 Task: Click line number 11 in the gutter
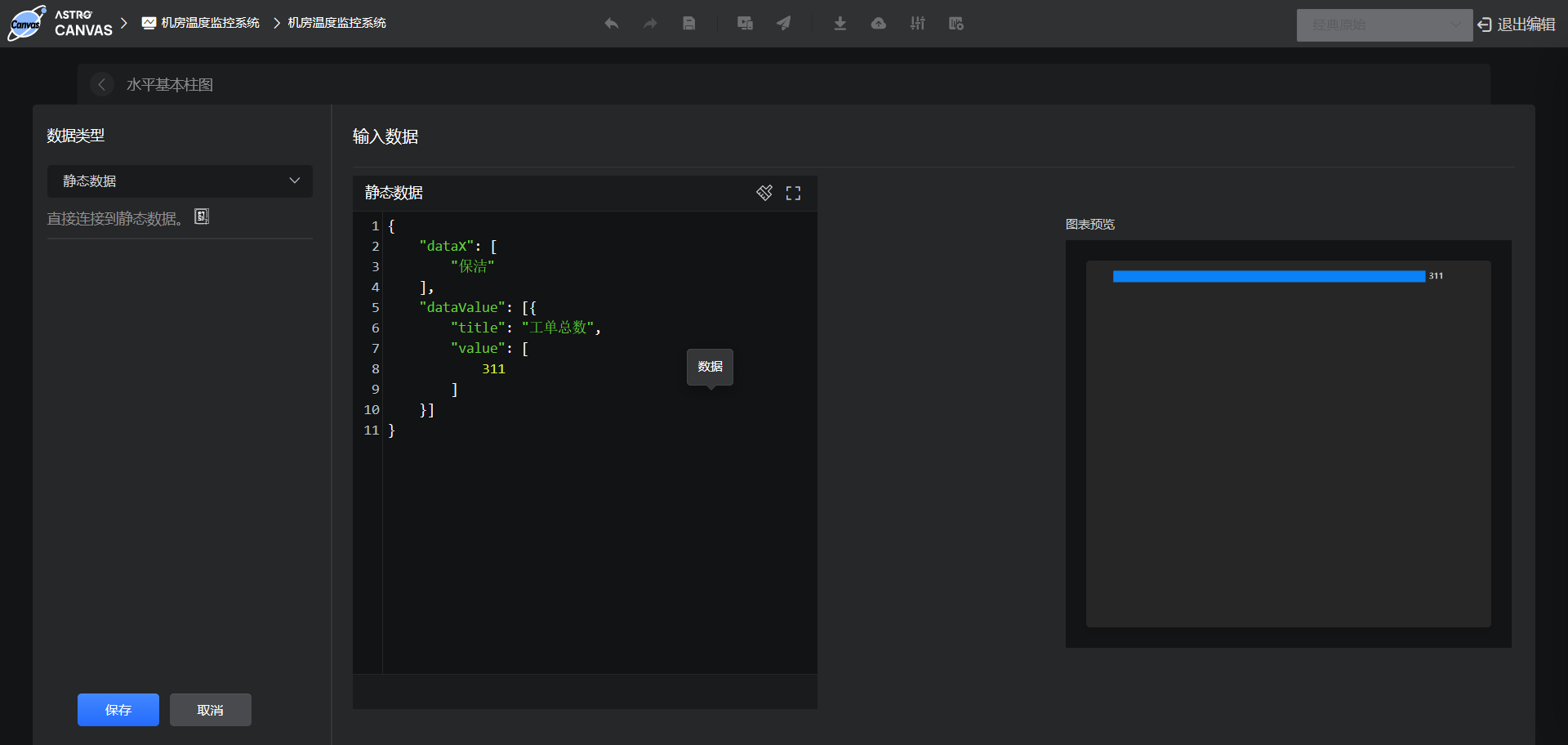click(x=372, y=430)
